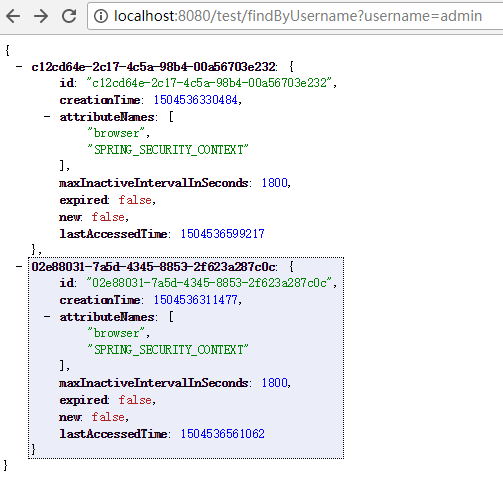The width and height of the screenshot is (503, 481).
Task: Click the browser forward arrow
Action: pyautogui.click(x=41, y=16)
